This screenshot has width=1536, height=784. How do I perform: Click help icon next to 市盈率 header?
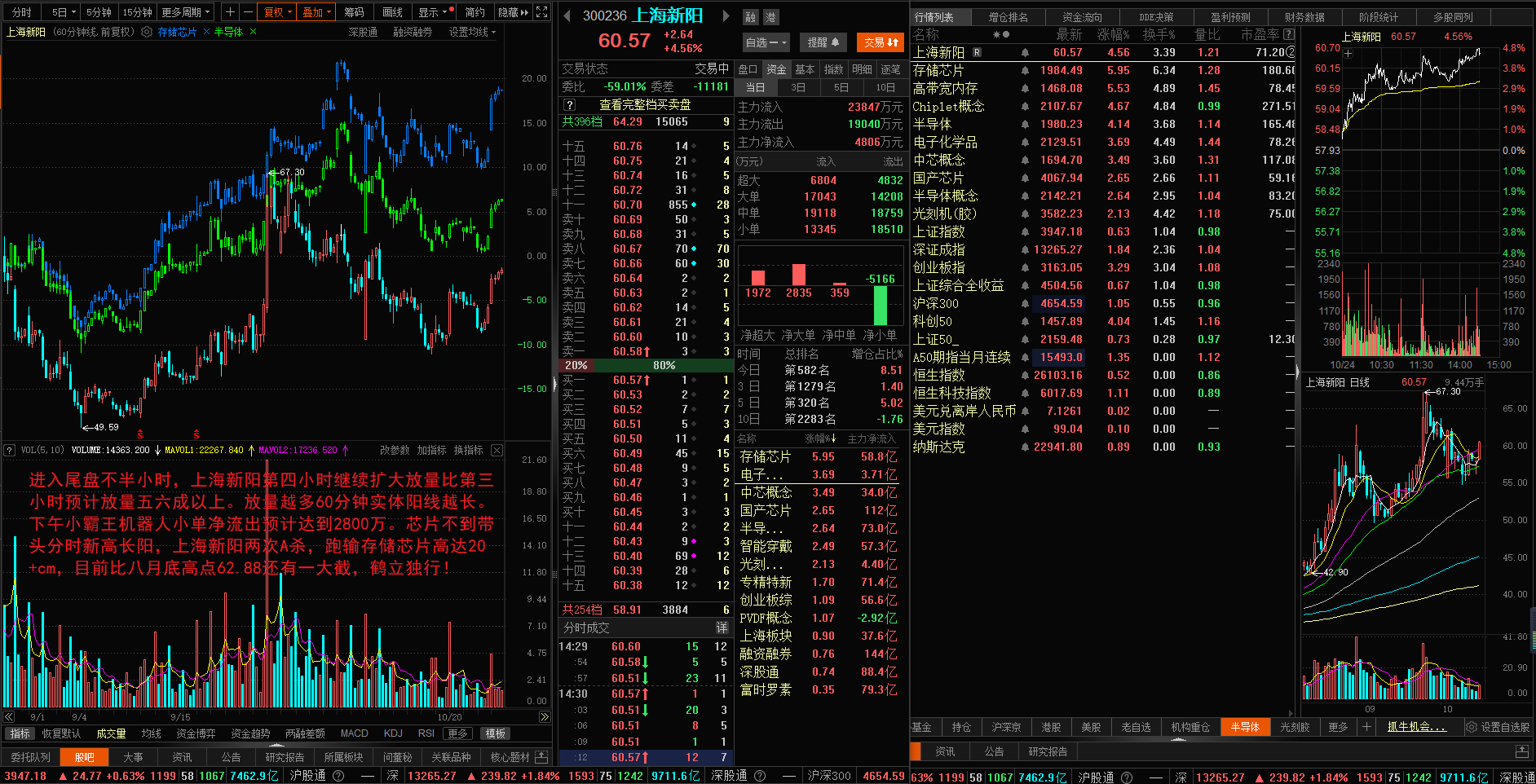(x=1289, y=34)
